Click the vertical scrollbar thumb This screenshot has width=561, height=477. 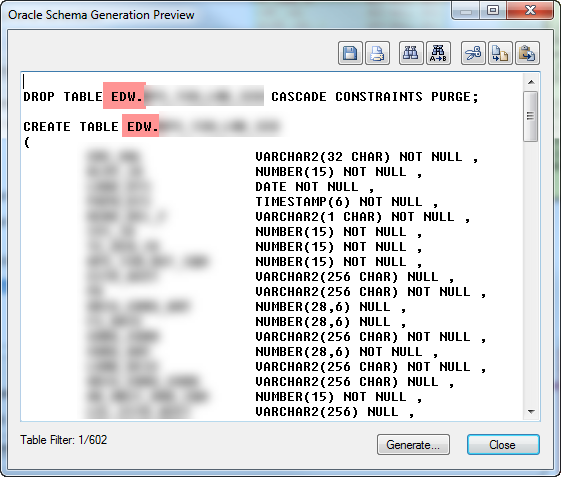point(531,116)
